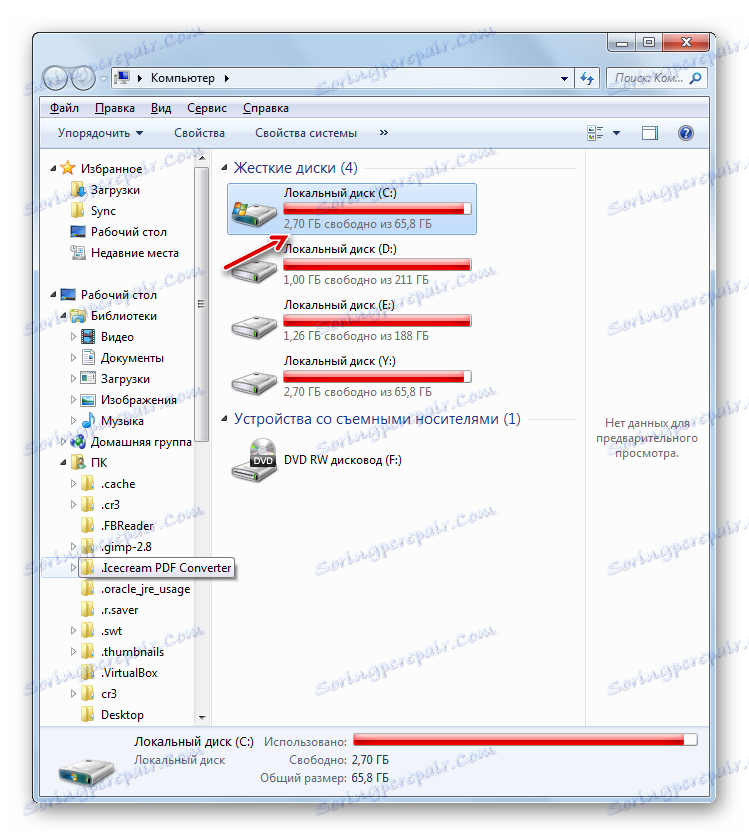
Task: Select the .Icecream PDF Converter folder
Action: 166,568
